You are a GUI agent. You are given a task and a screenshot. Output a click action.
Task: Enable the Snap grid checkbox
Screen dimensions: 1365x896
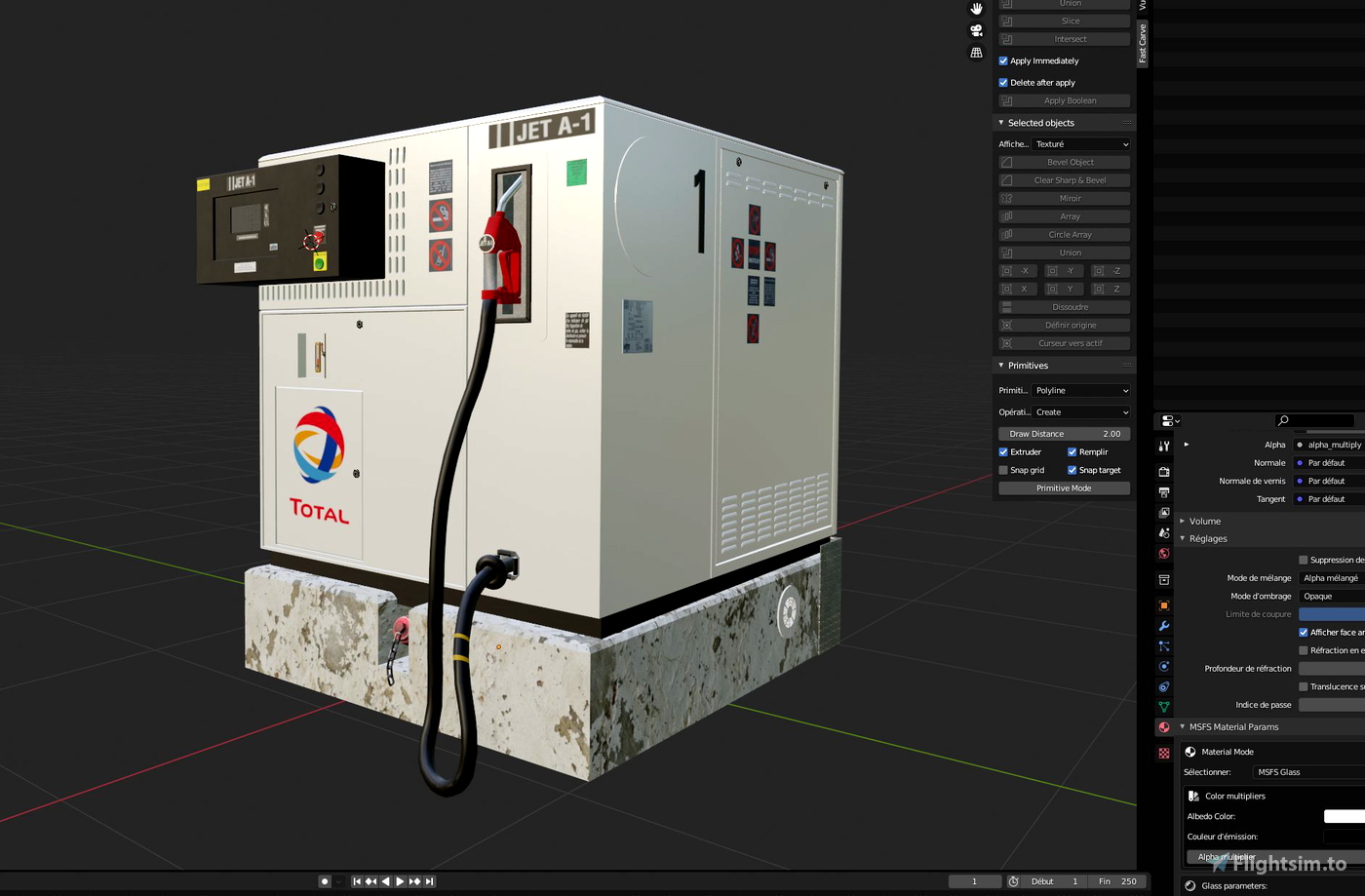(x=1003, y=470)
